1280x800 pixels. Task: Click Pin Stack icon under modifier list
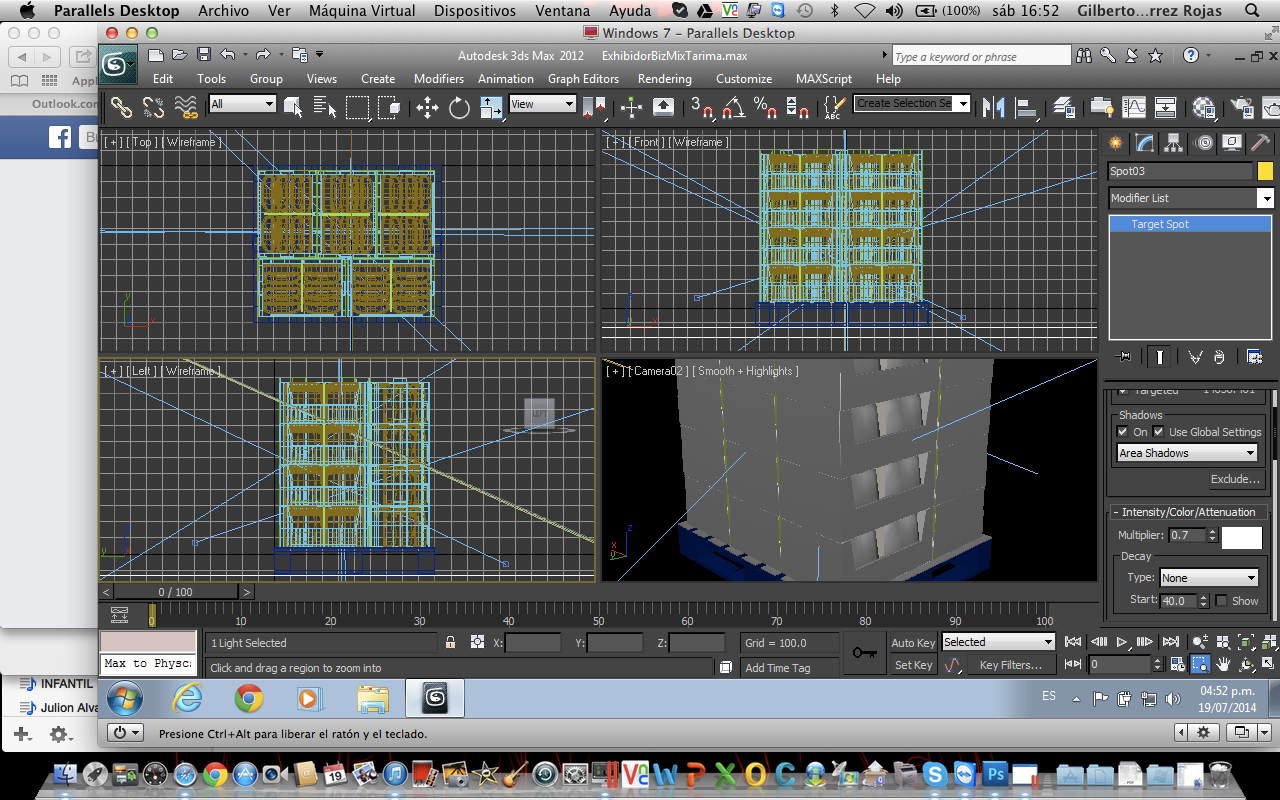tap(1125, 356)
